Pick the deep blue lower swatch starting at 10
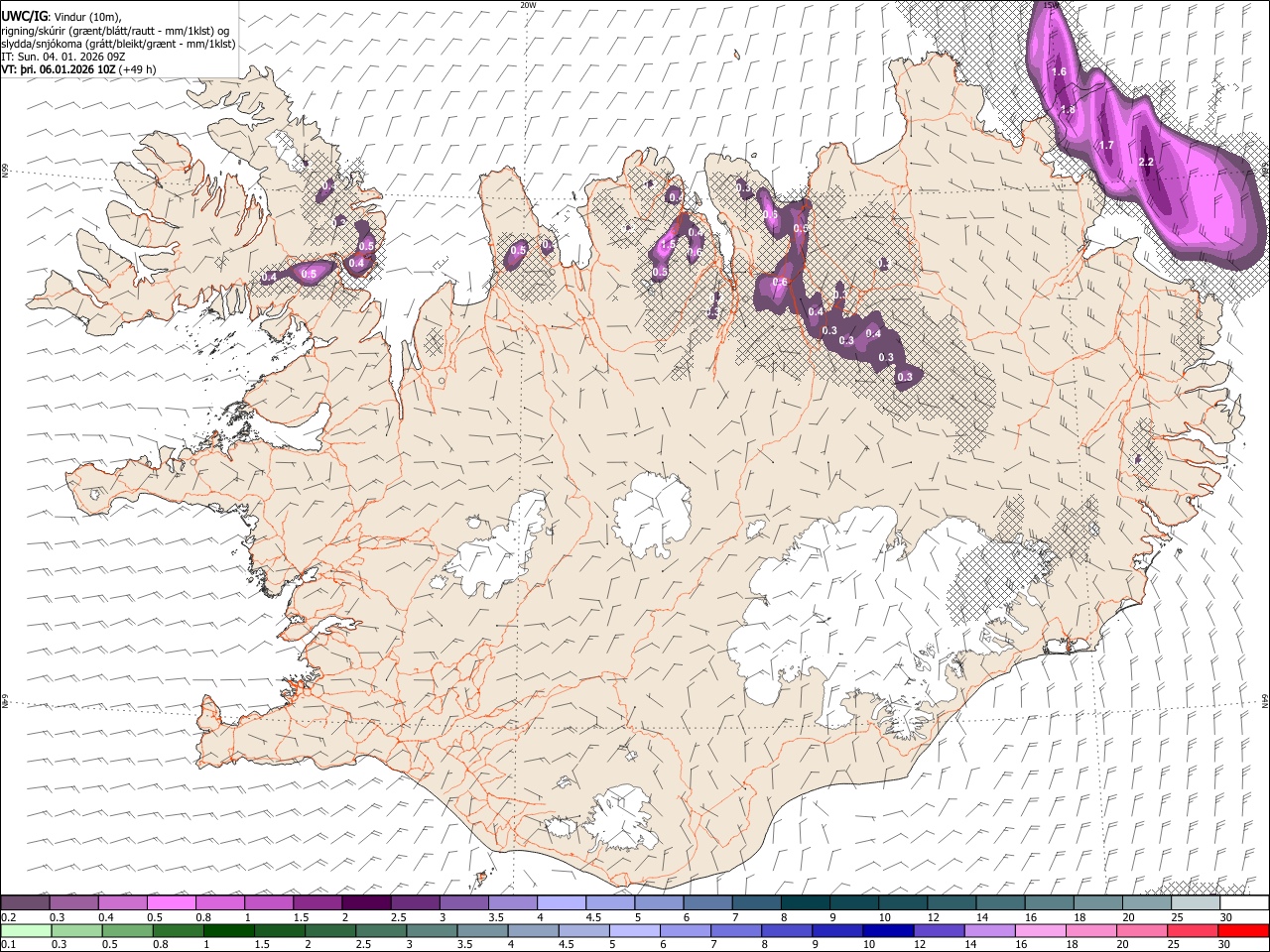 pos(888,930)
